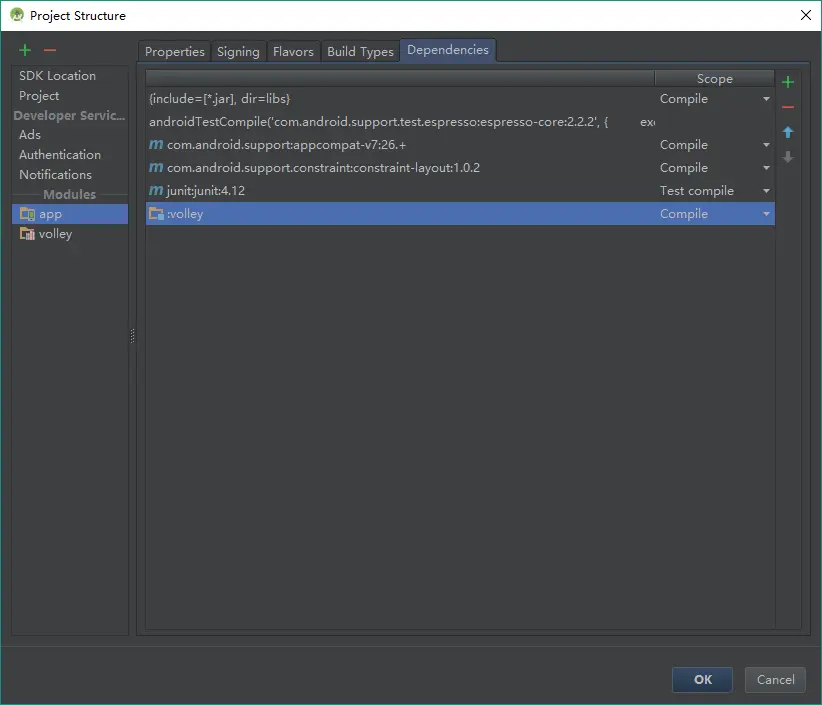Open scope dropdown for libs jar dependency

pyautogui.click(x=766, y=99)
